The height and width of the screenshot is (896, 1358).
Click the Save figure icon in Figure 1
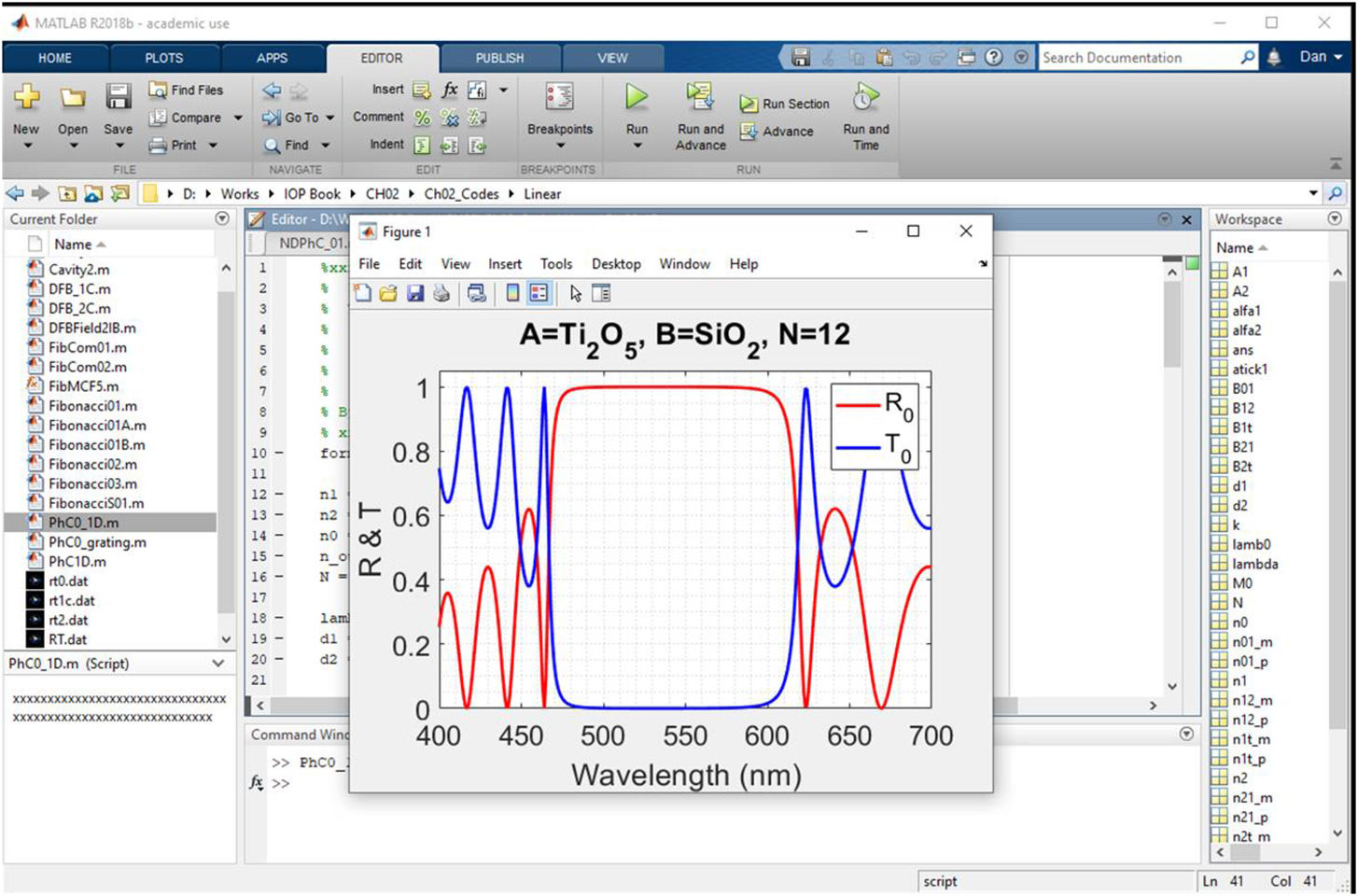[x=414, y=294]
